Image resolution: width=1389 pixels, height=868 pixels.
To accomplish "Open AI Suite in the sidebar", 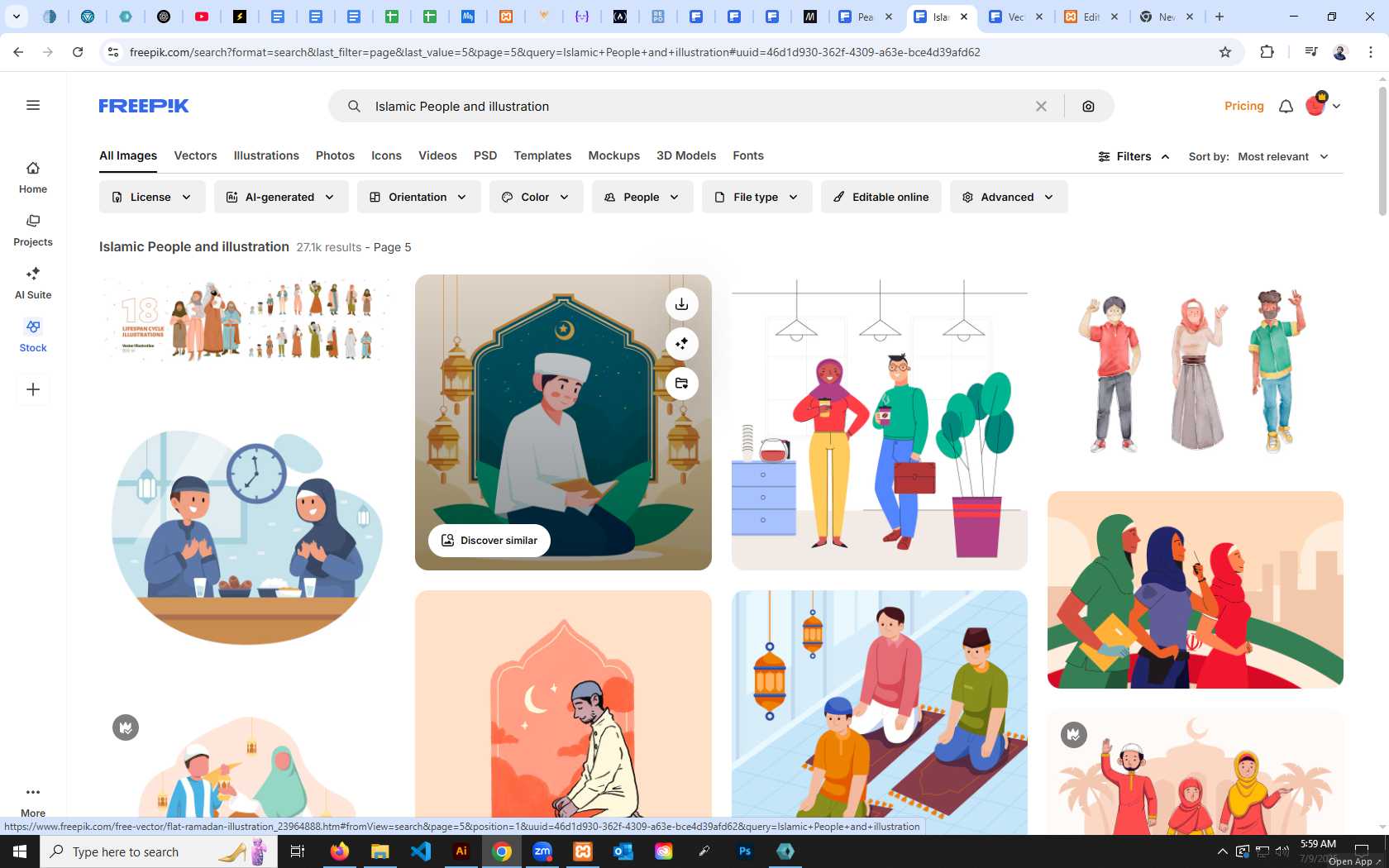I will [33, 284].
